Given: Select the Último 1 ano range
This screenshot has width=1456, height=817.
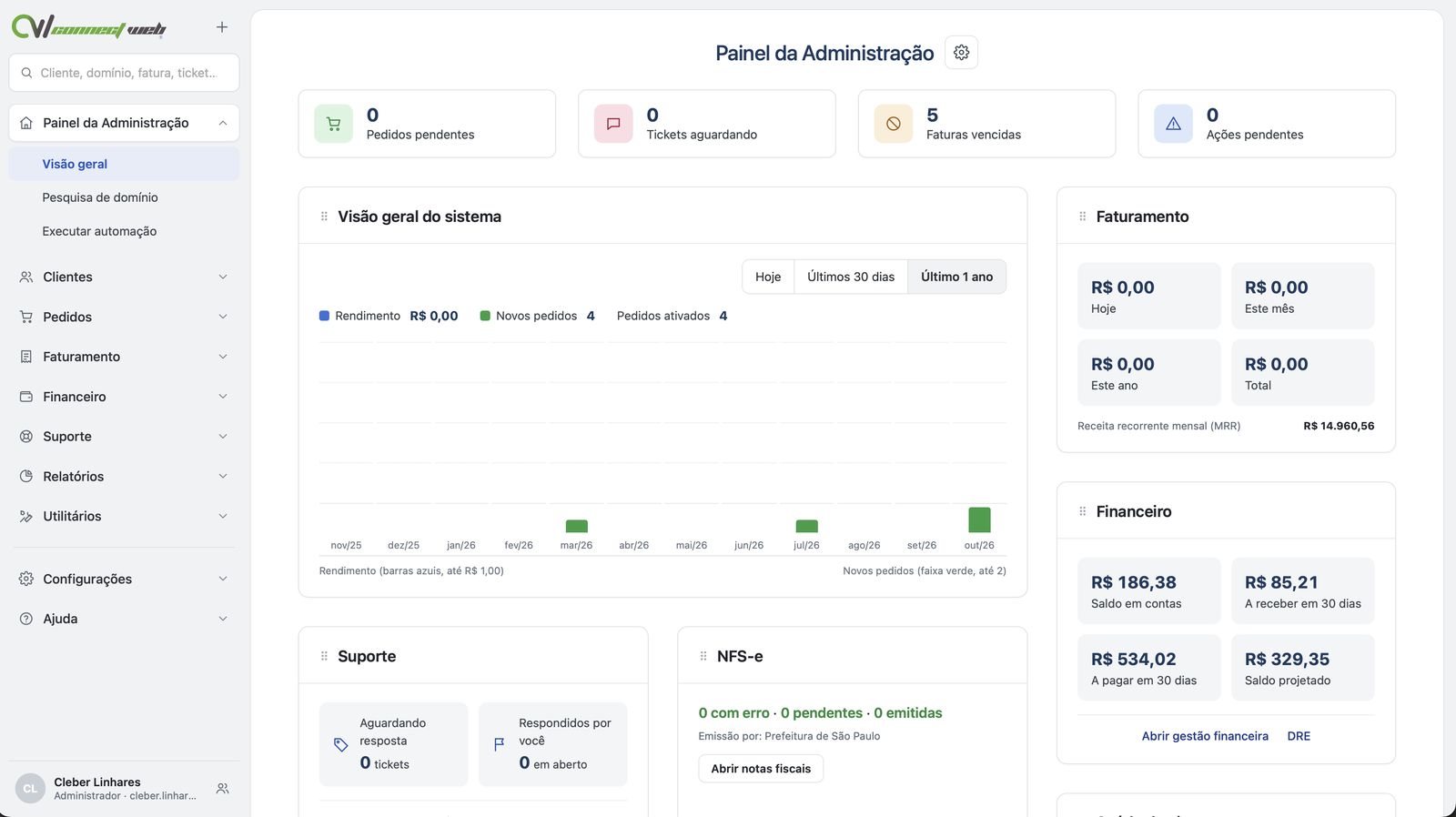Looking at the screenshot, I should [x=956, y=277].
